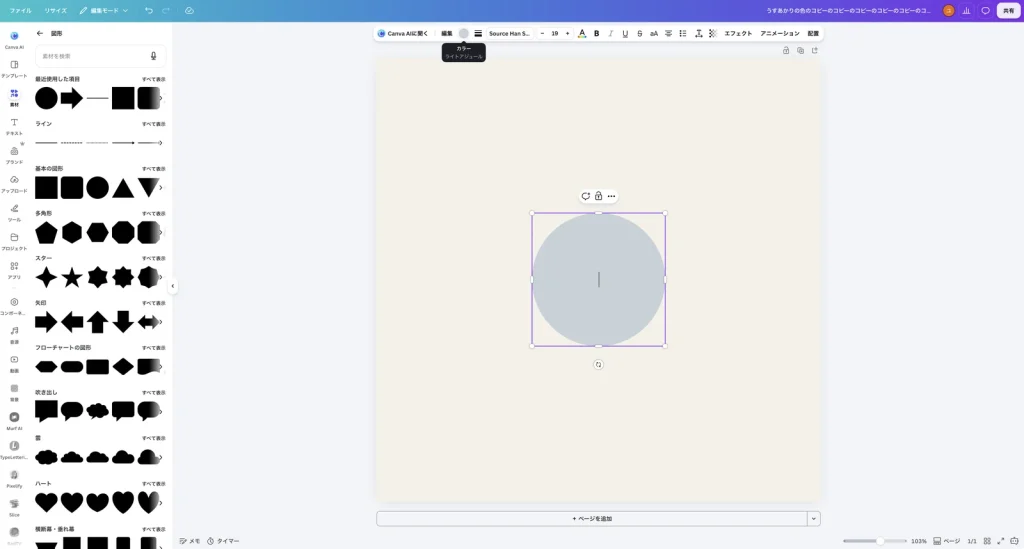Show all 多角形 polygon shapes
The image size is (1024, 549).
[153, 213]
